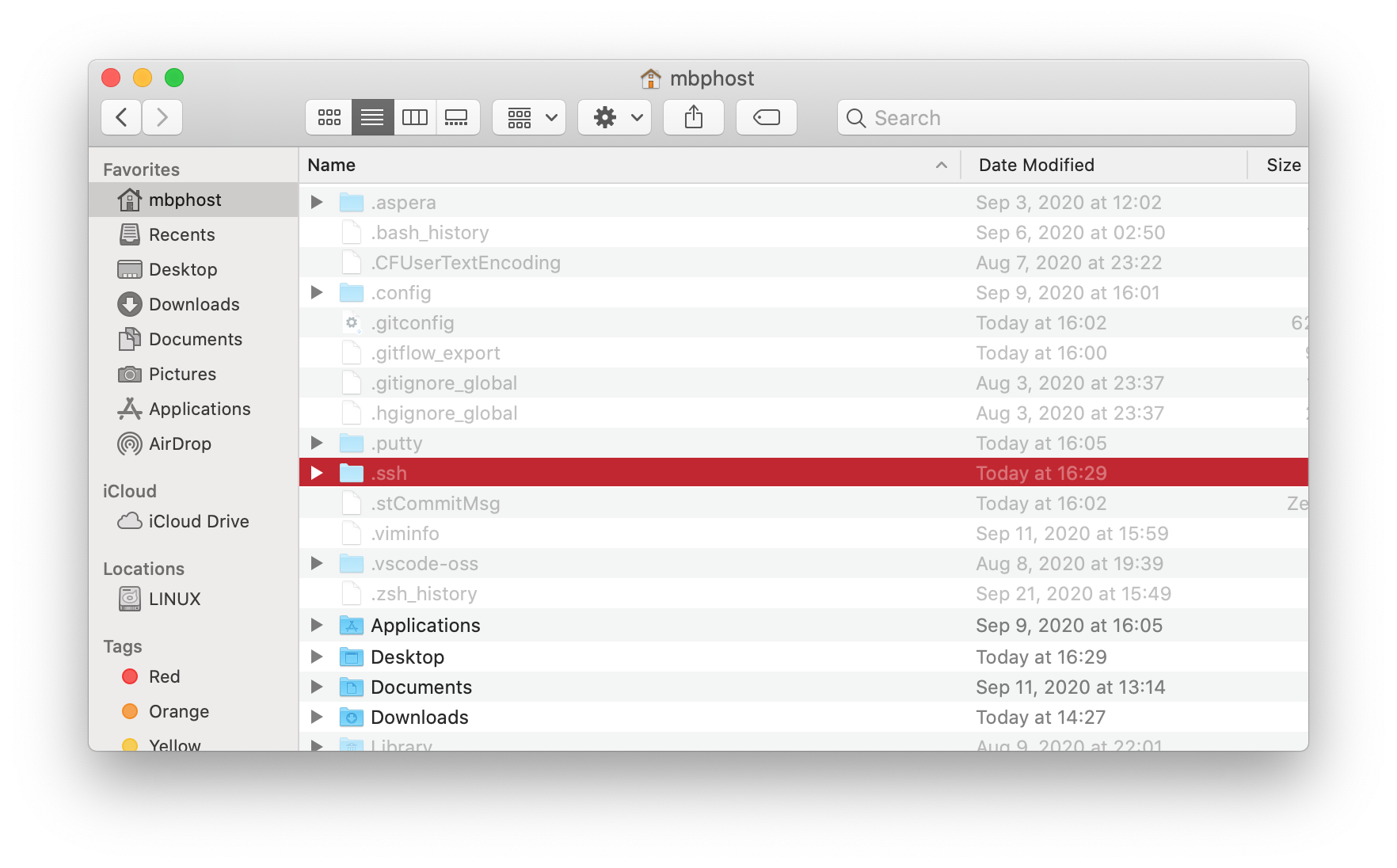Screen dimensions: 1397x868
Task: Click the Search field
Action: point(1066,118)
